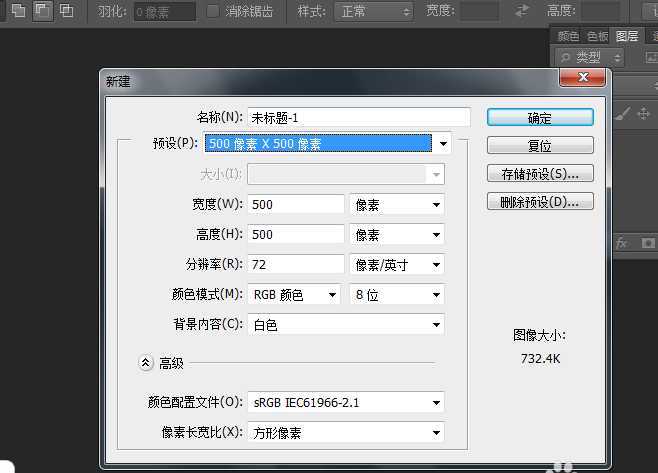Switch to the 色板 swatches tab

click(x=597, y=35)
